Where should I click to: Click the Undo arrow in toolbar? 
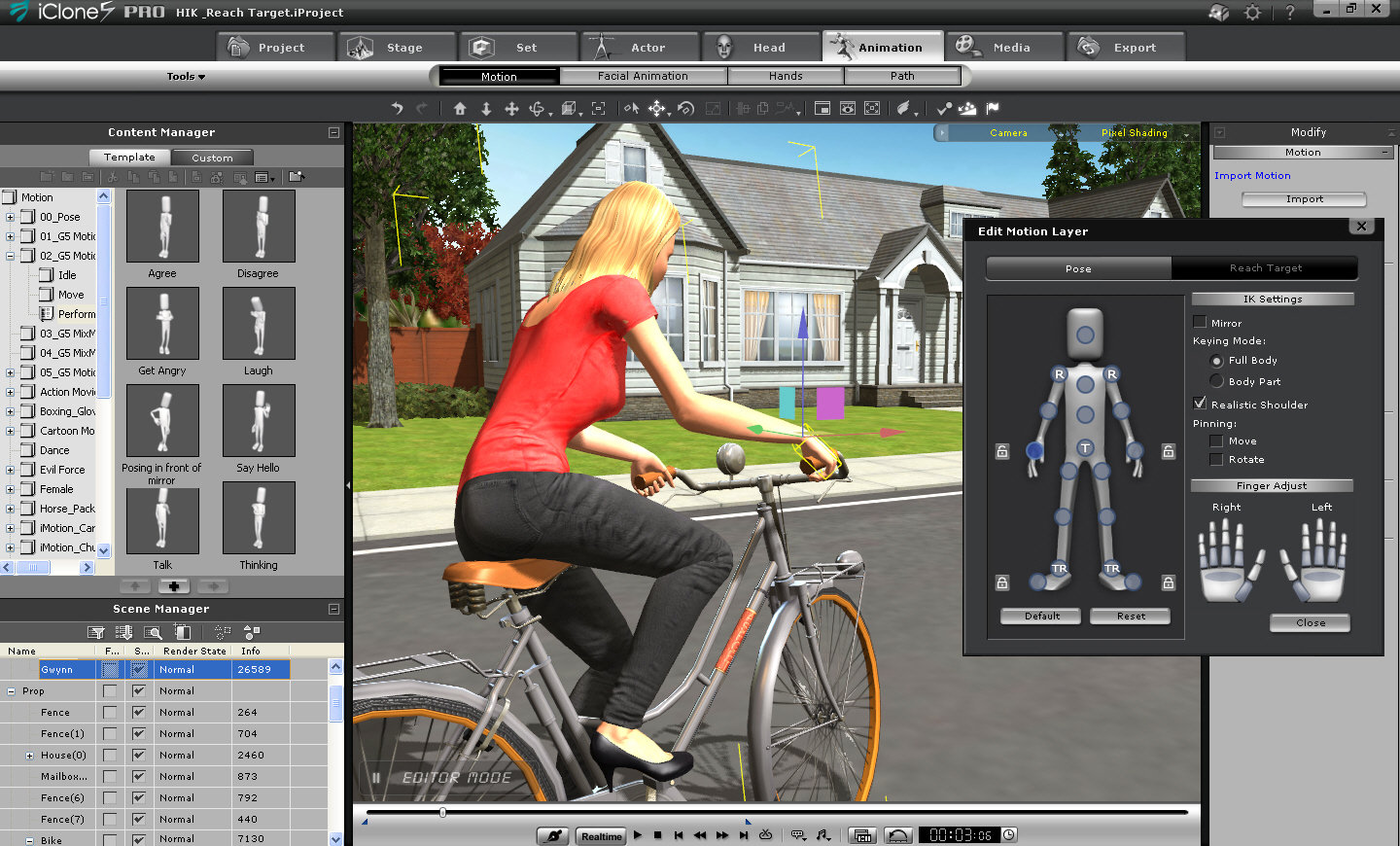(397, 109)
